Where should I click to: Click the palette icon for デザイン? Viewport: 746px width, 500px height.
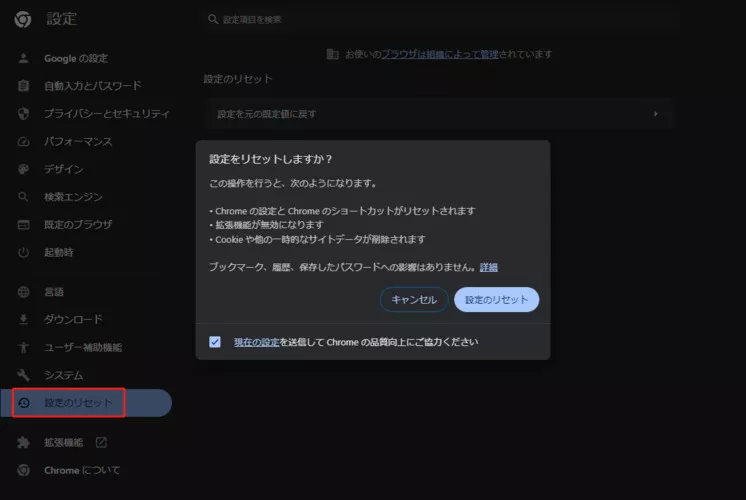coord(23,169)
